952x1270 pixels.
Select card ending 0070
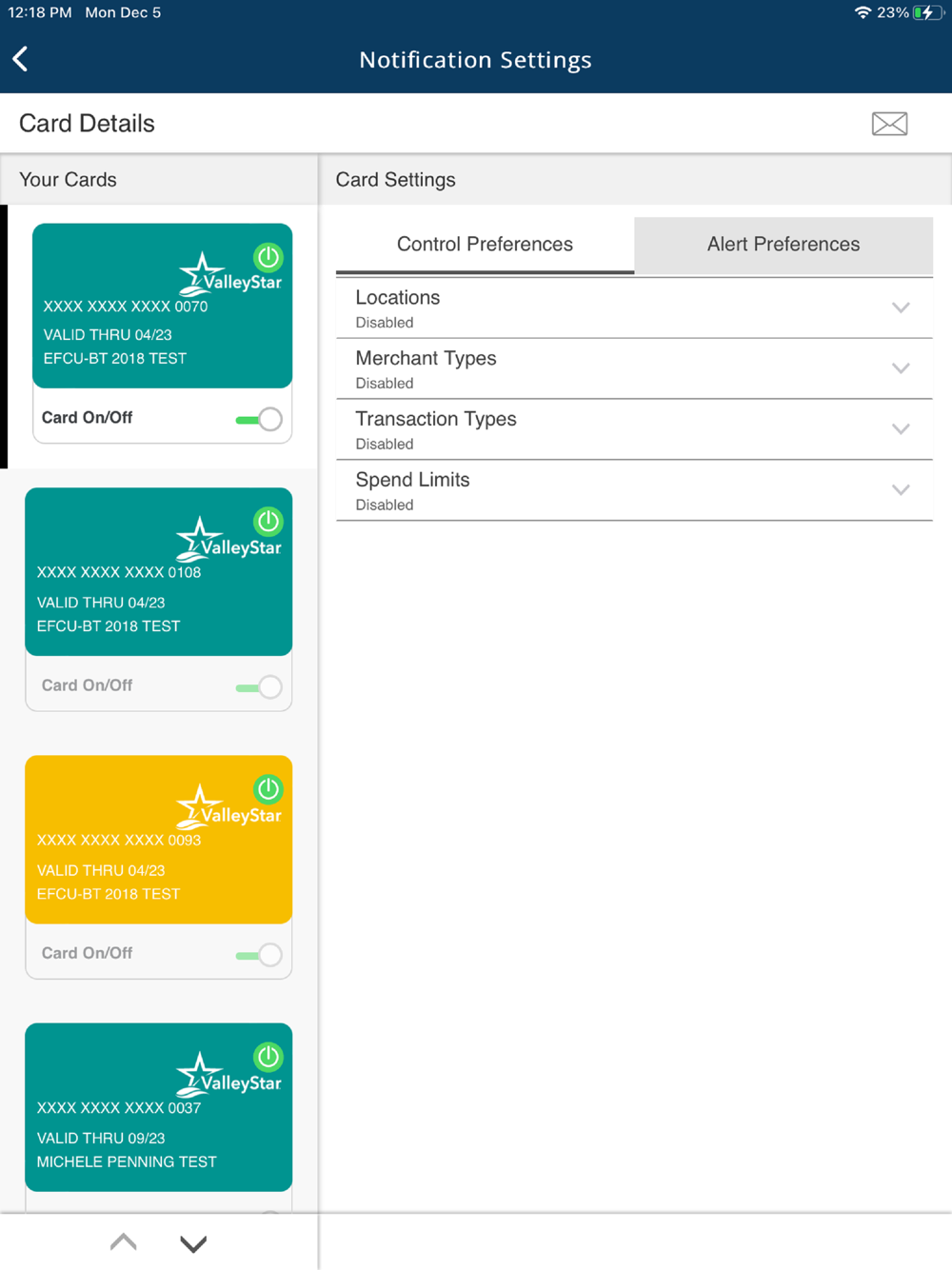click(162, 306)
